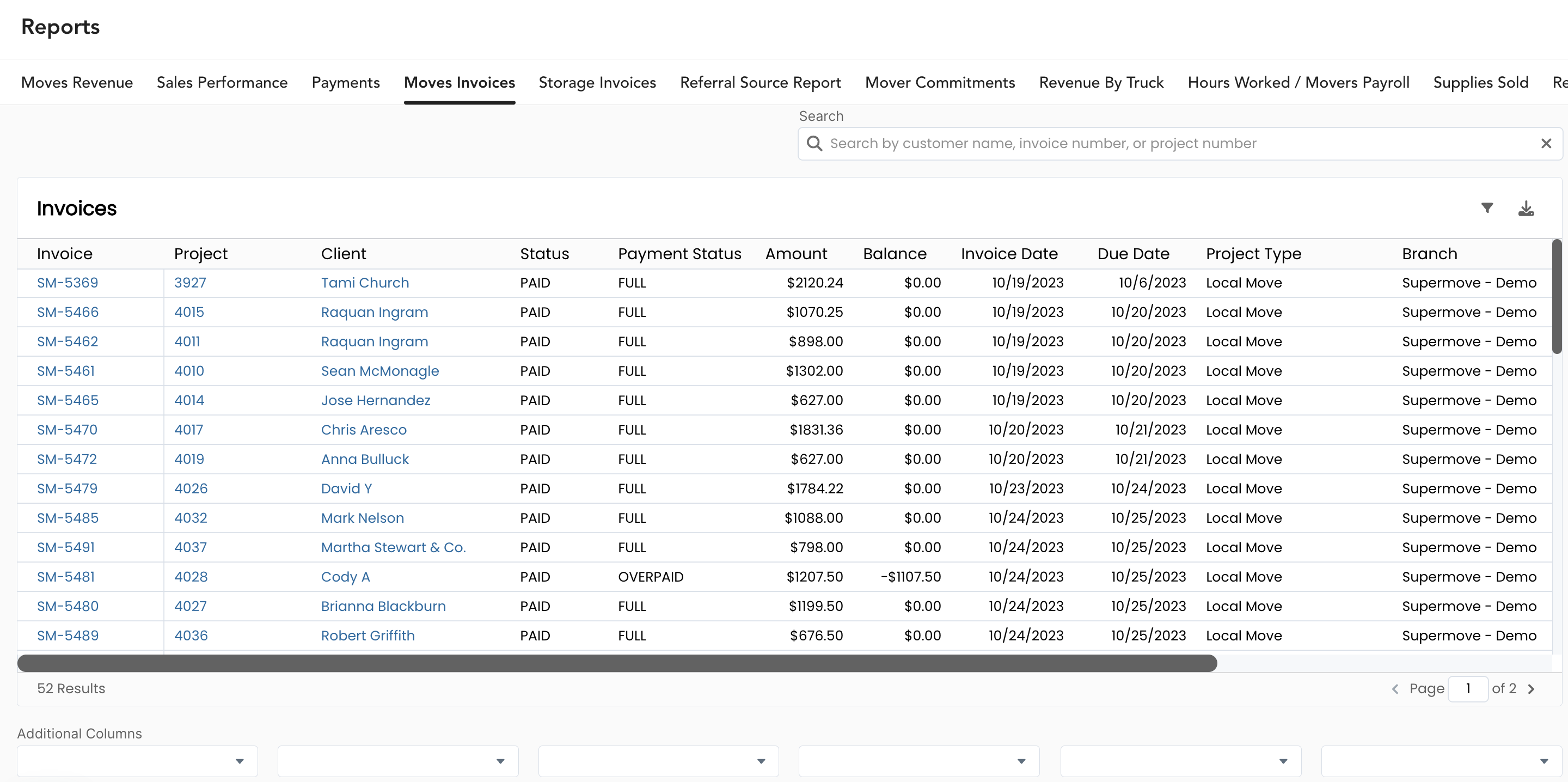Click the Invoice Date column header
Screen dimensions: 1568x782
click(1009, 254)
